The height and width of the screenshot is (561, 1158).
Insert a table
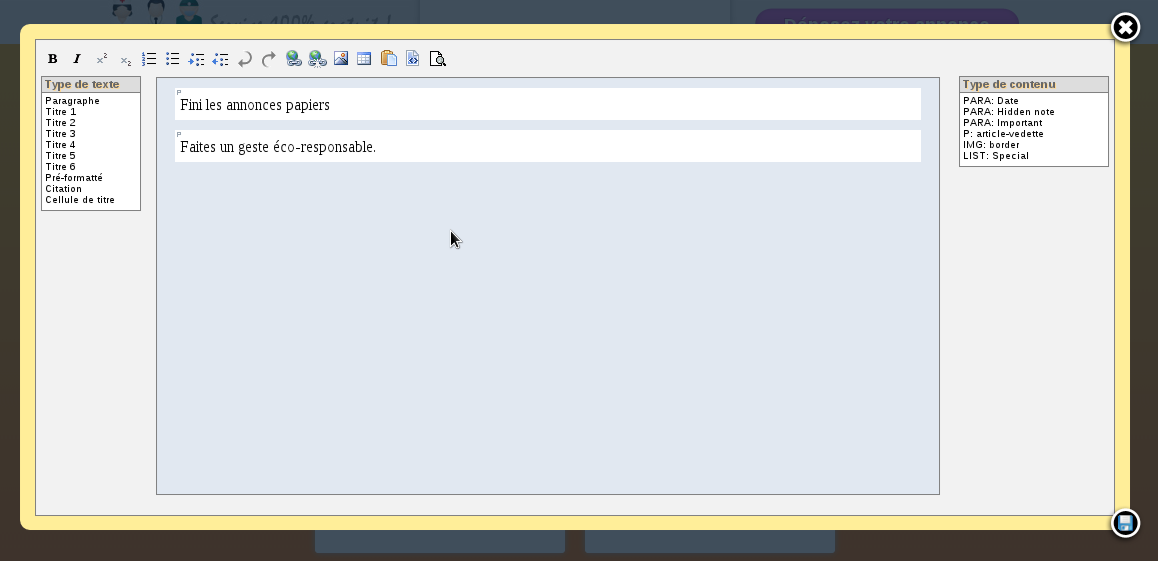coord(364,59)
